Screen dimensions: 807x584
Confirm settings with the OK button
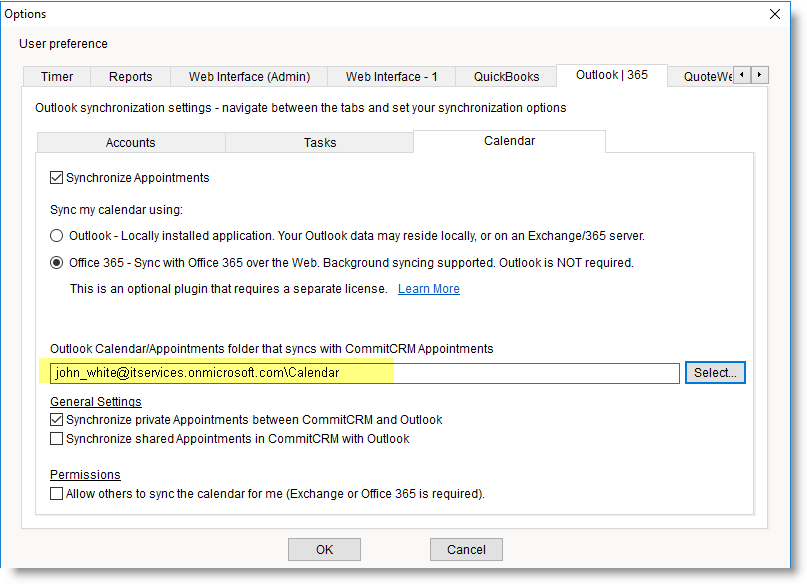tap(324, 549)
